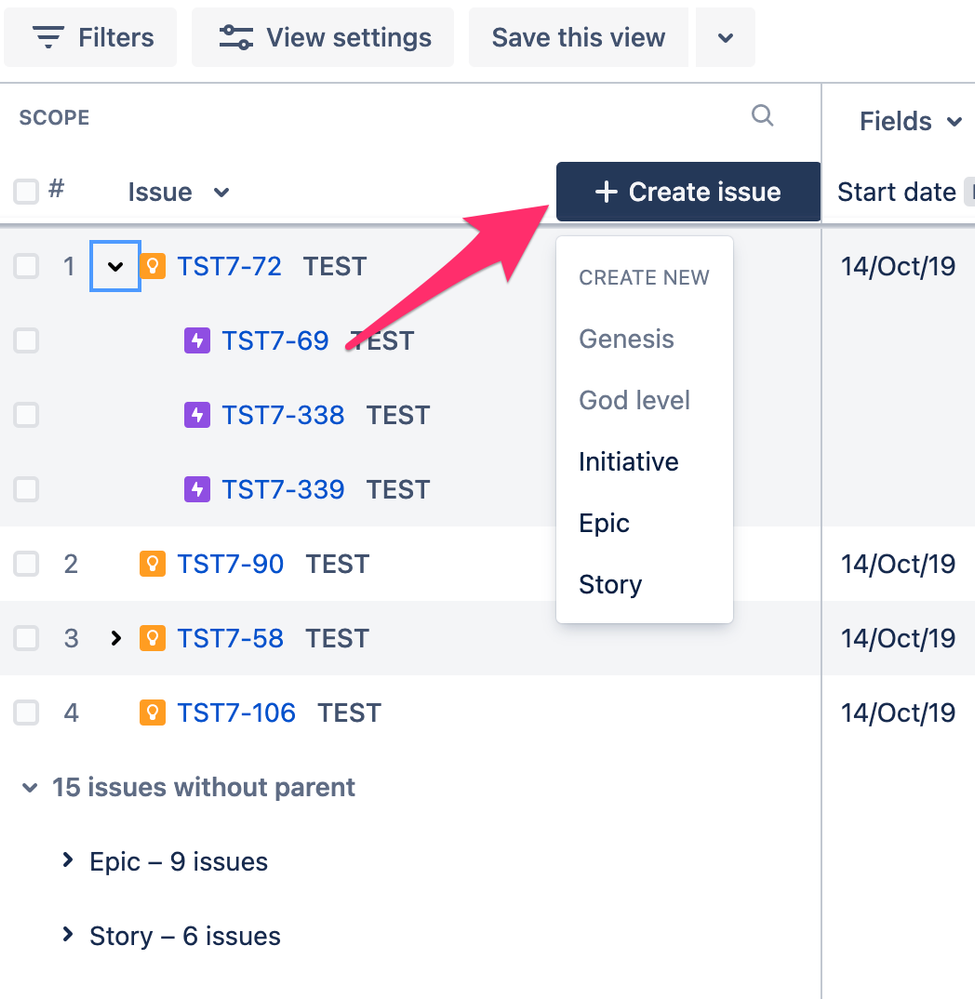Click the plus icon on Create issue
975x999 pixels.
606,191
